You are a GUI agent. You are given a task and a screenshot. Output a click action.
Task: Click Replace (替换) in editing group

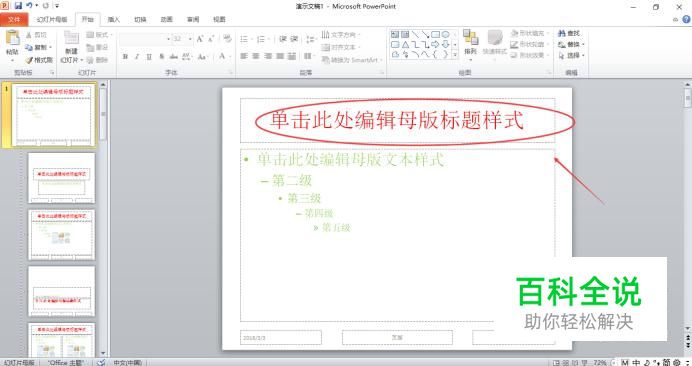[571, 45]
